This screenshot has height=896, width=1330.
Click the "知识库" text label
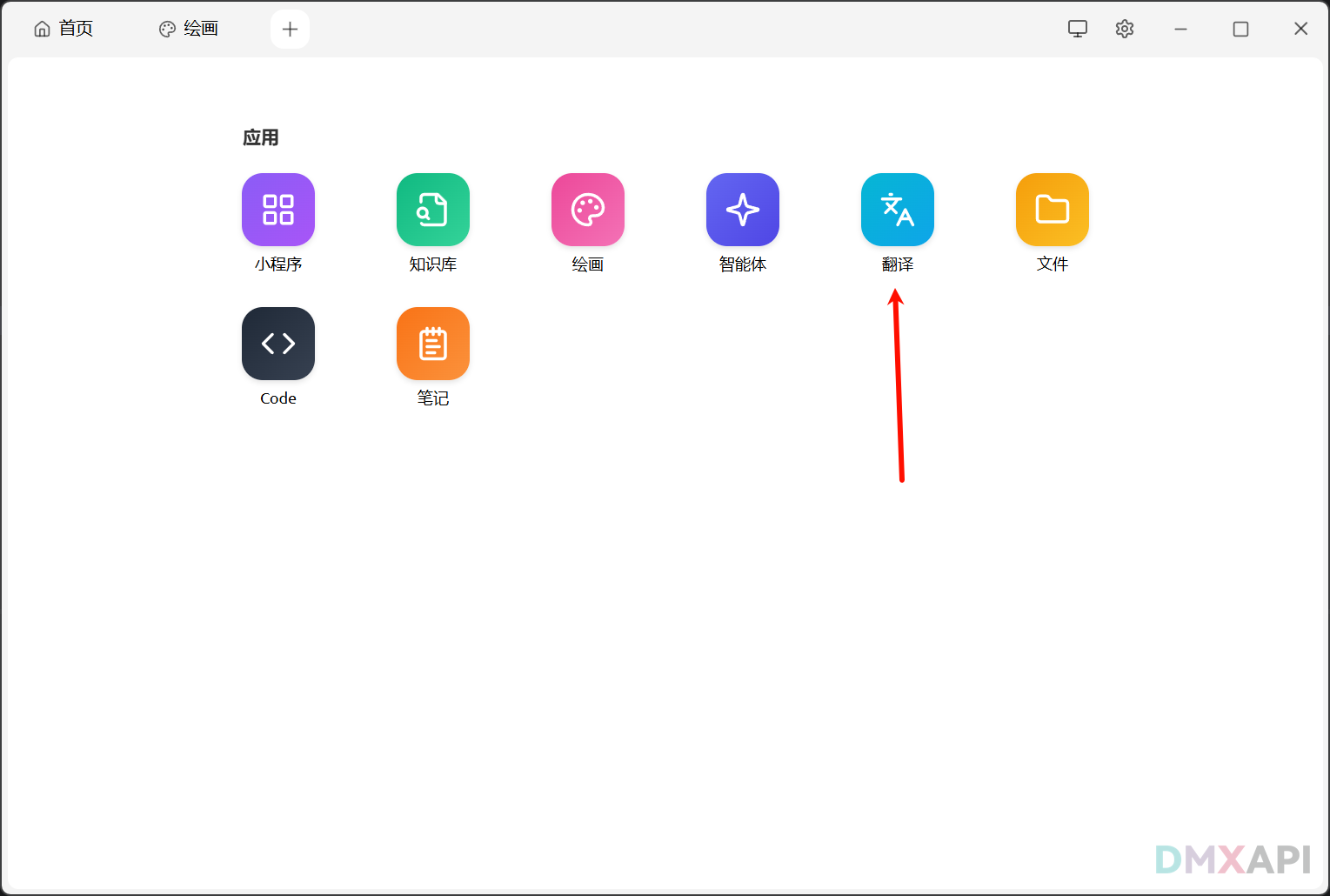click(433, 264)
